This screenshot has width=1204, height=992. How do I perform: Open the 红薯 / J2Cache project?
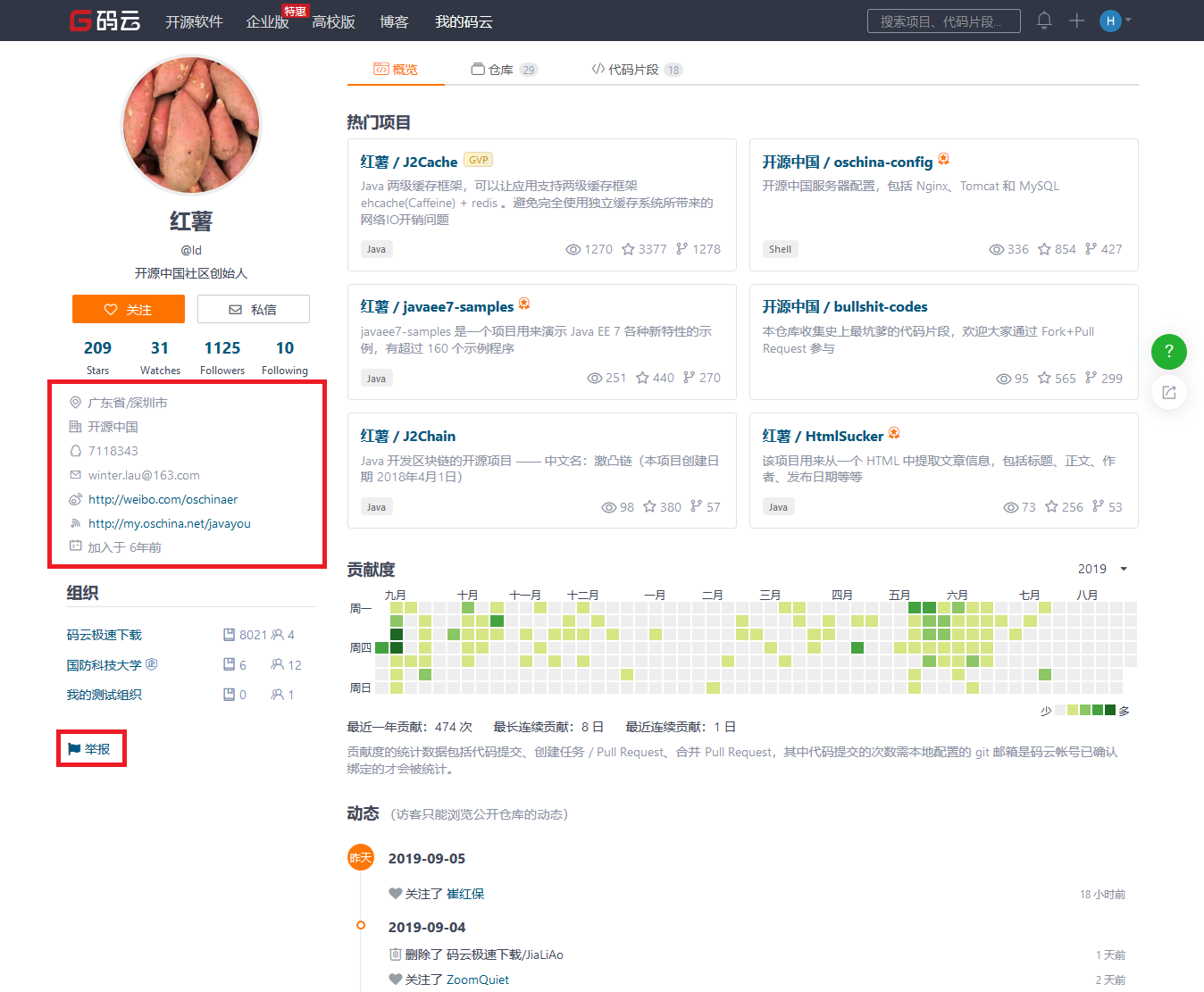pyautogui.click(x=408, y=162)
